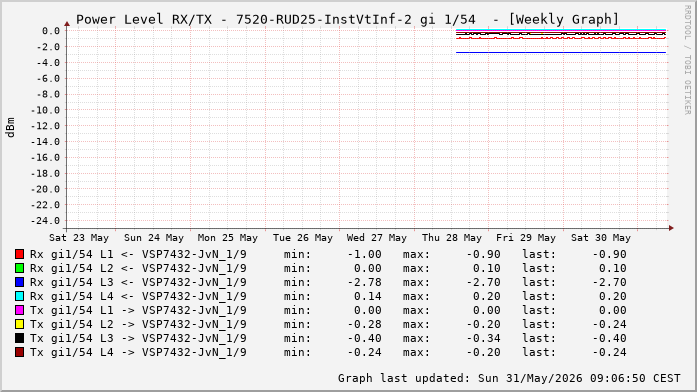Click the Rx L1 min value -1.00

(x=365, y=254)
